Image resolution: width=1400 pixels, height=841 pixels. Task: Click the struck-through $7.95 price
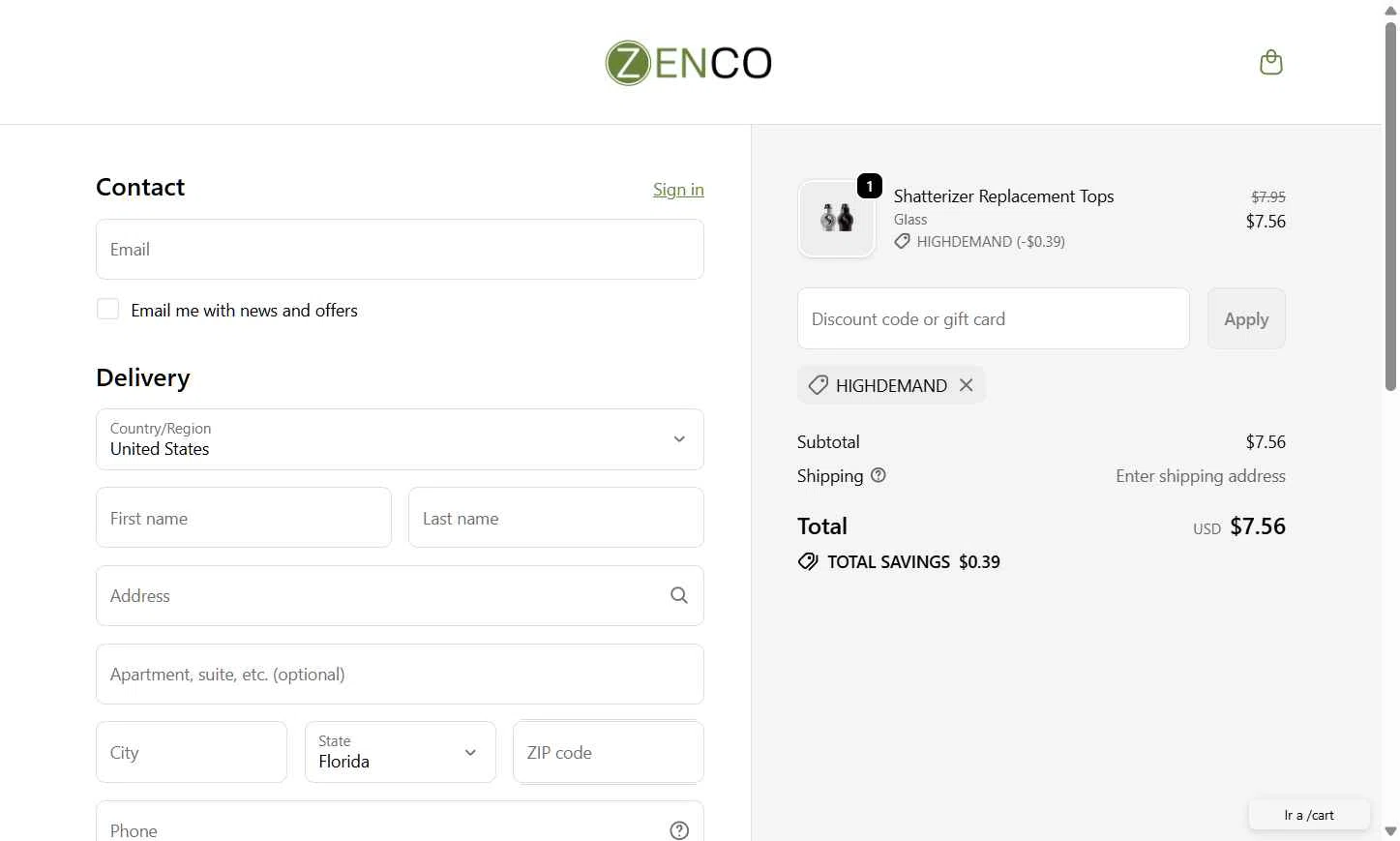click(1268, 197)
